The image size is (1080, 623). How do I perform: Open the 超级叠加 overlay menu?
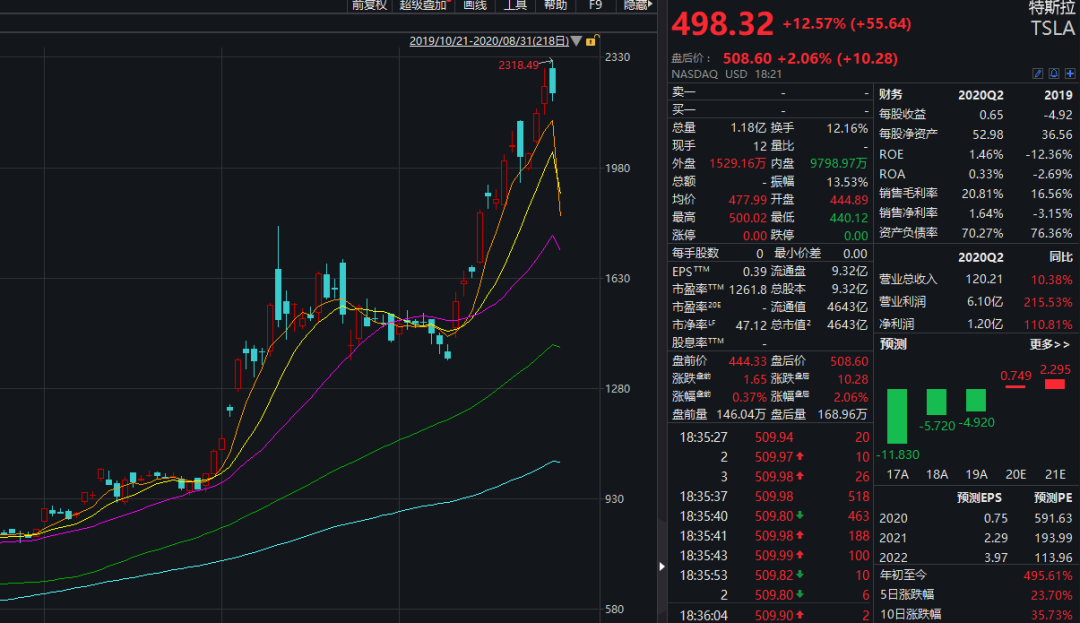423,6
